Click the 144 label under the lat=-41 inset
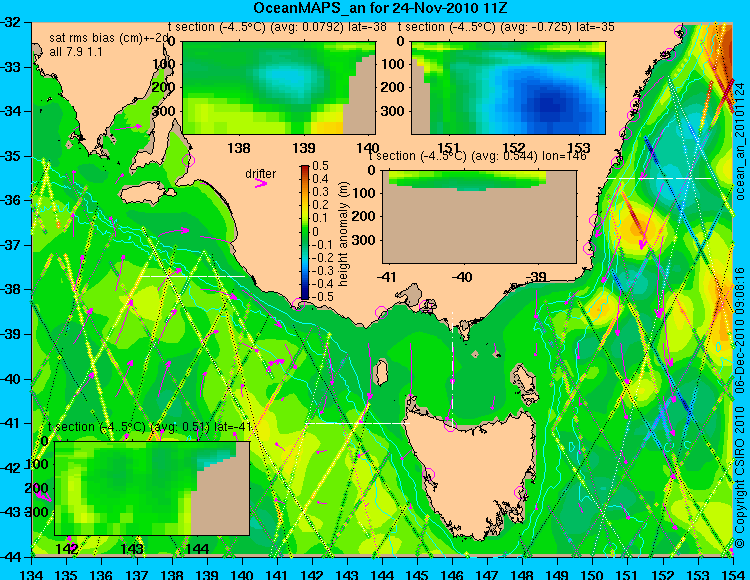Viewport: 750px width, 580px height. (x=197, y=548)
